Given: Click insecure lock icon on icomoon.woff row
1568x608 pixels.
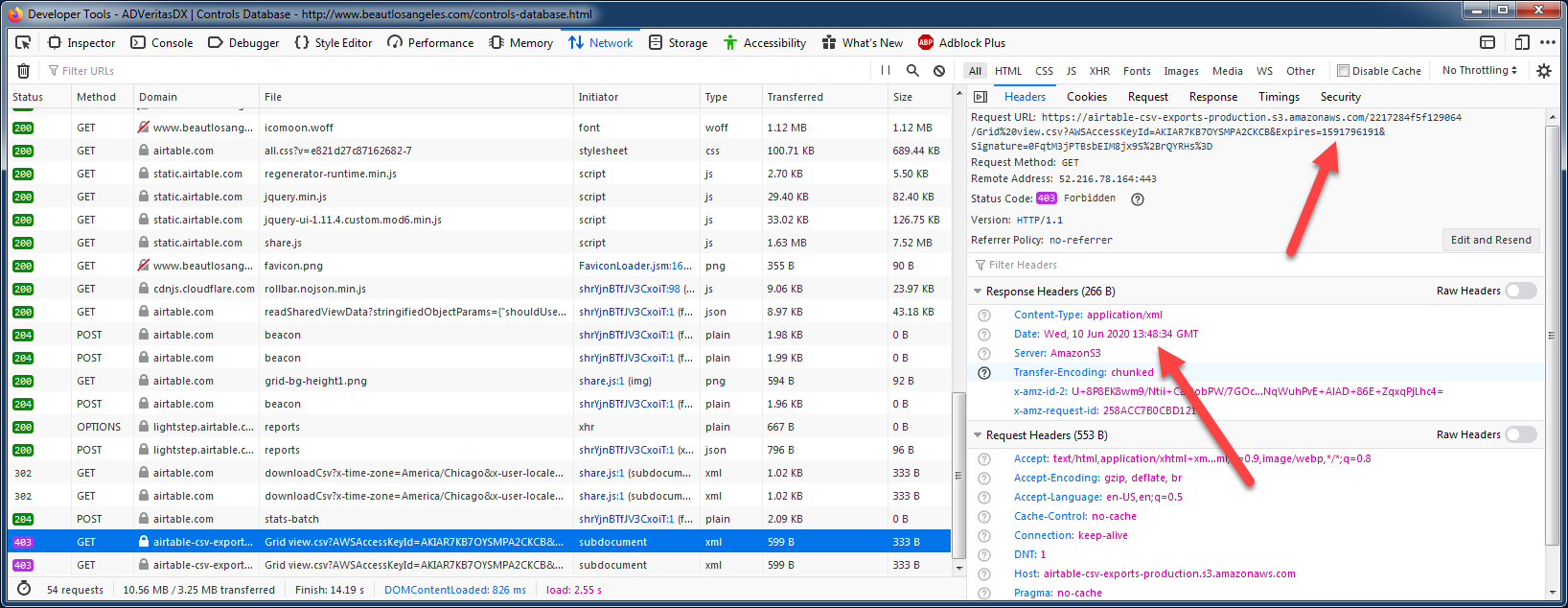Looking at the screenshot, I should pos(144,128).
